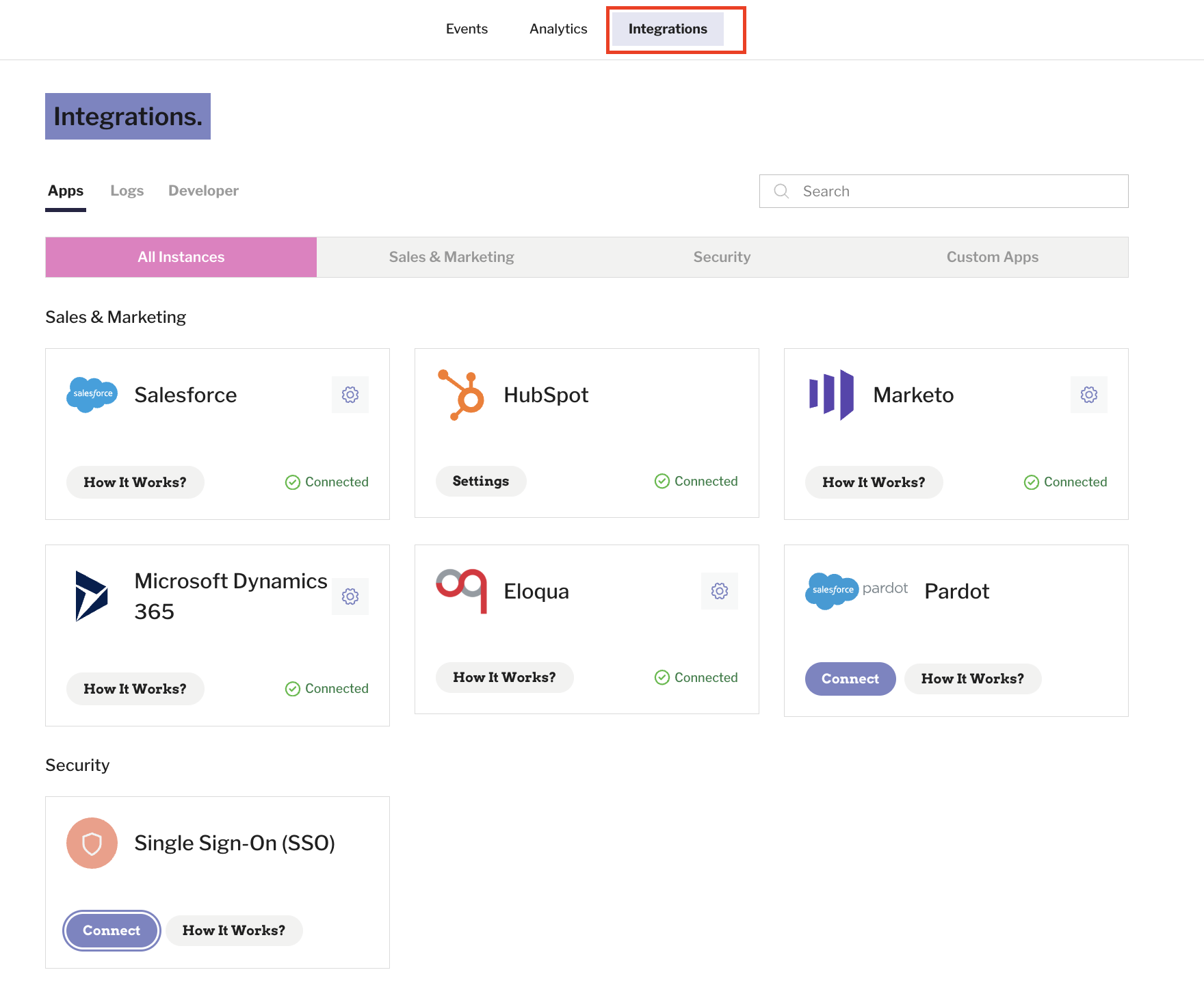Open Microsoft Dynamics 365 gear settings

pos(350,597)
